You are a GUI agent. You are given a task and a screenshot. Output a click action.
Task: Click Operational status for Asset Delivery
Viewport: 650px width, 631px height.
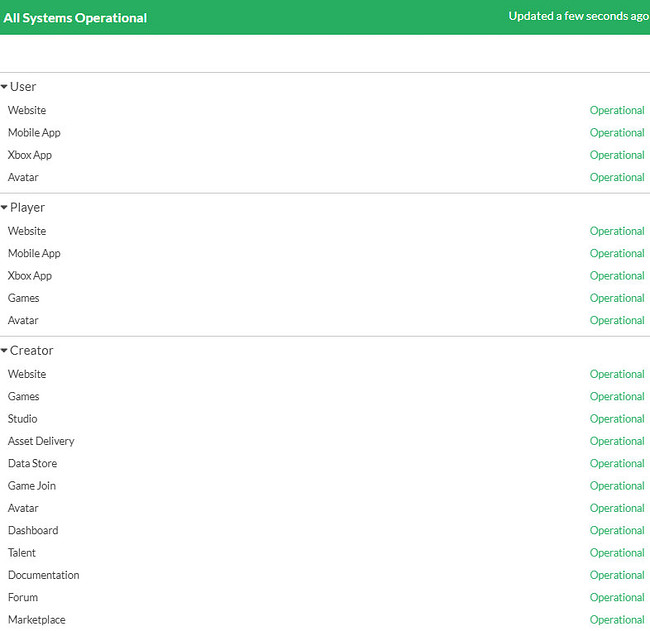pos(617,442)
